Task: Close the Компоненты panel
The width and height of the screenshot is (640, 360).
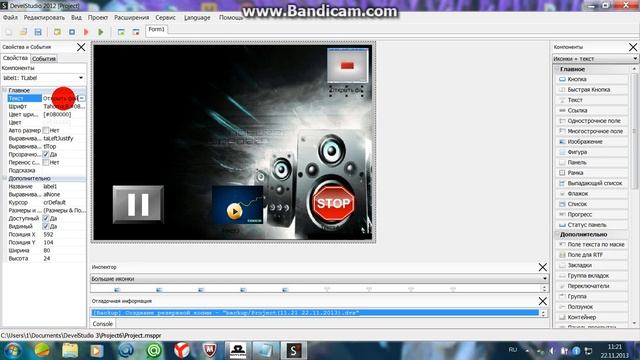Action: tap(633, 47)
